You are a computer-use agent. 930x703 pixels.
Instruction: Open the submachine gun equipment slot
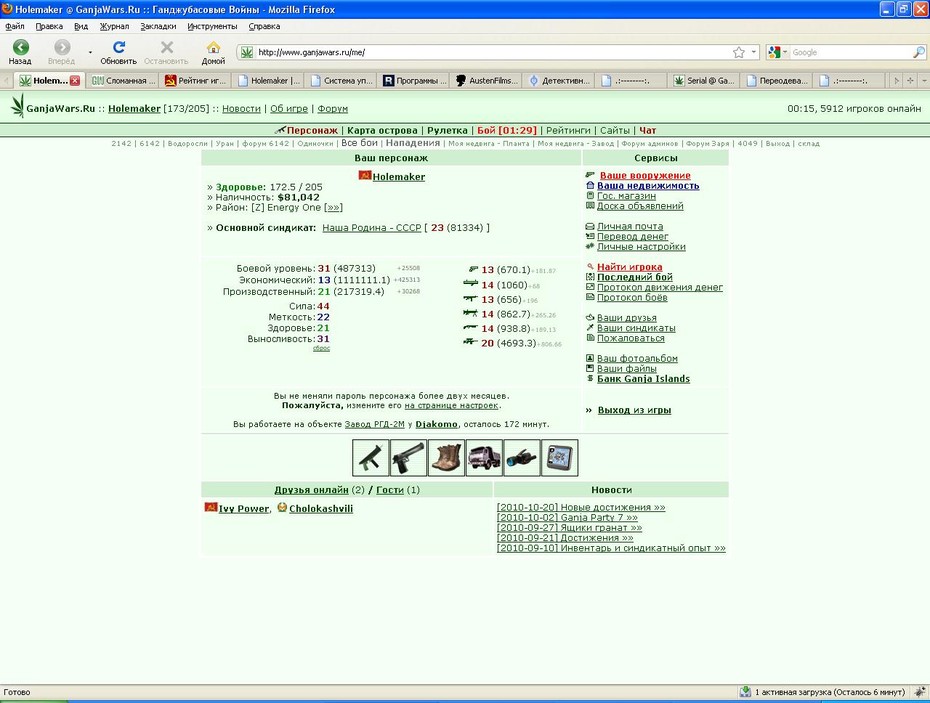tap(371, 457)
